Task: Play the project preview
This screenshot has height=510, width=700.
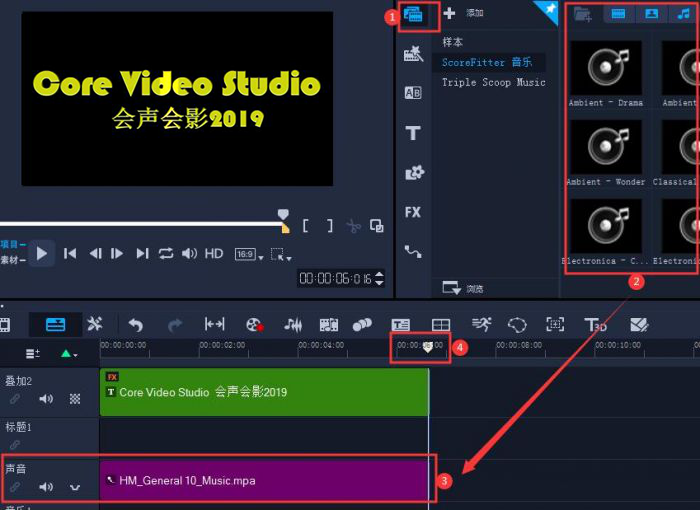Action: click(42, 254)
